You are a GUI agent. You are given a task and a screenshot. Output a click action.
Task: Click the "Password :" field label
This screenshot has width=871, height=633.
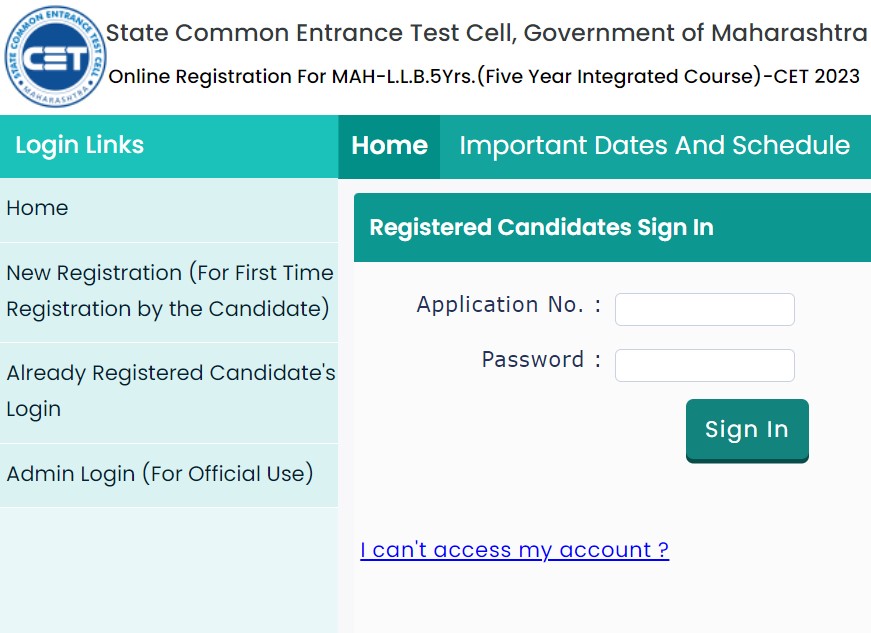coord(541,360)
